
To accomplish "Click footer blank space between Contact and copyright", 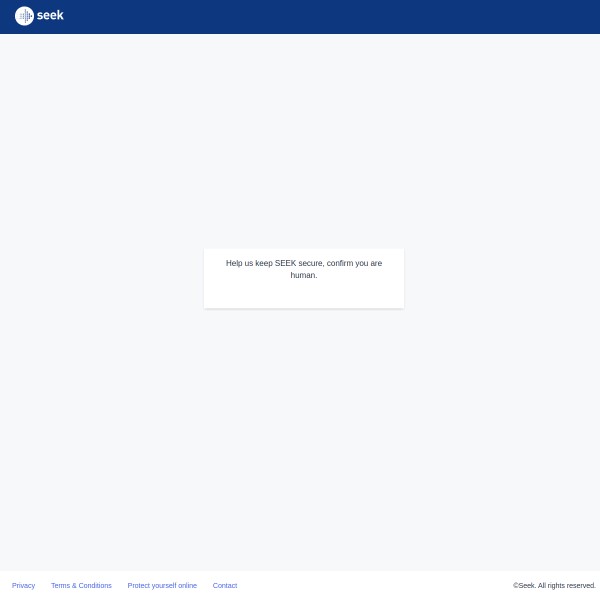I will pos(380,585).
